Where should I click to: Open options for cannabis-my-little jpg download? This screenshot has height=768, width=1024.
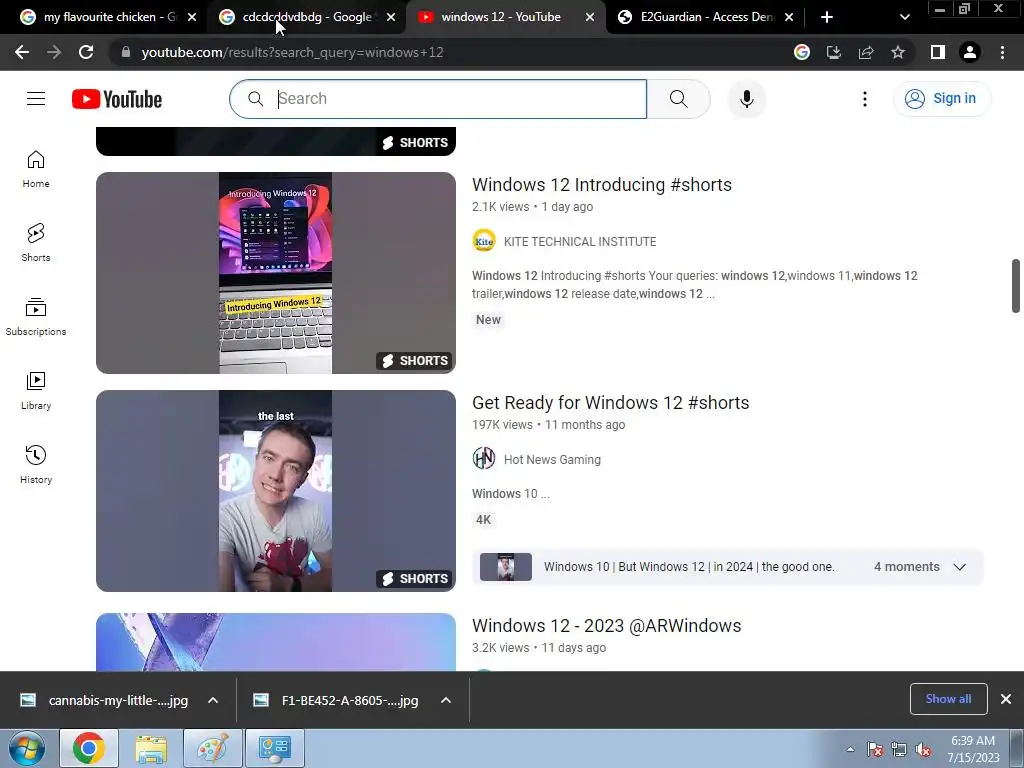point(213,700)
